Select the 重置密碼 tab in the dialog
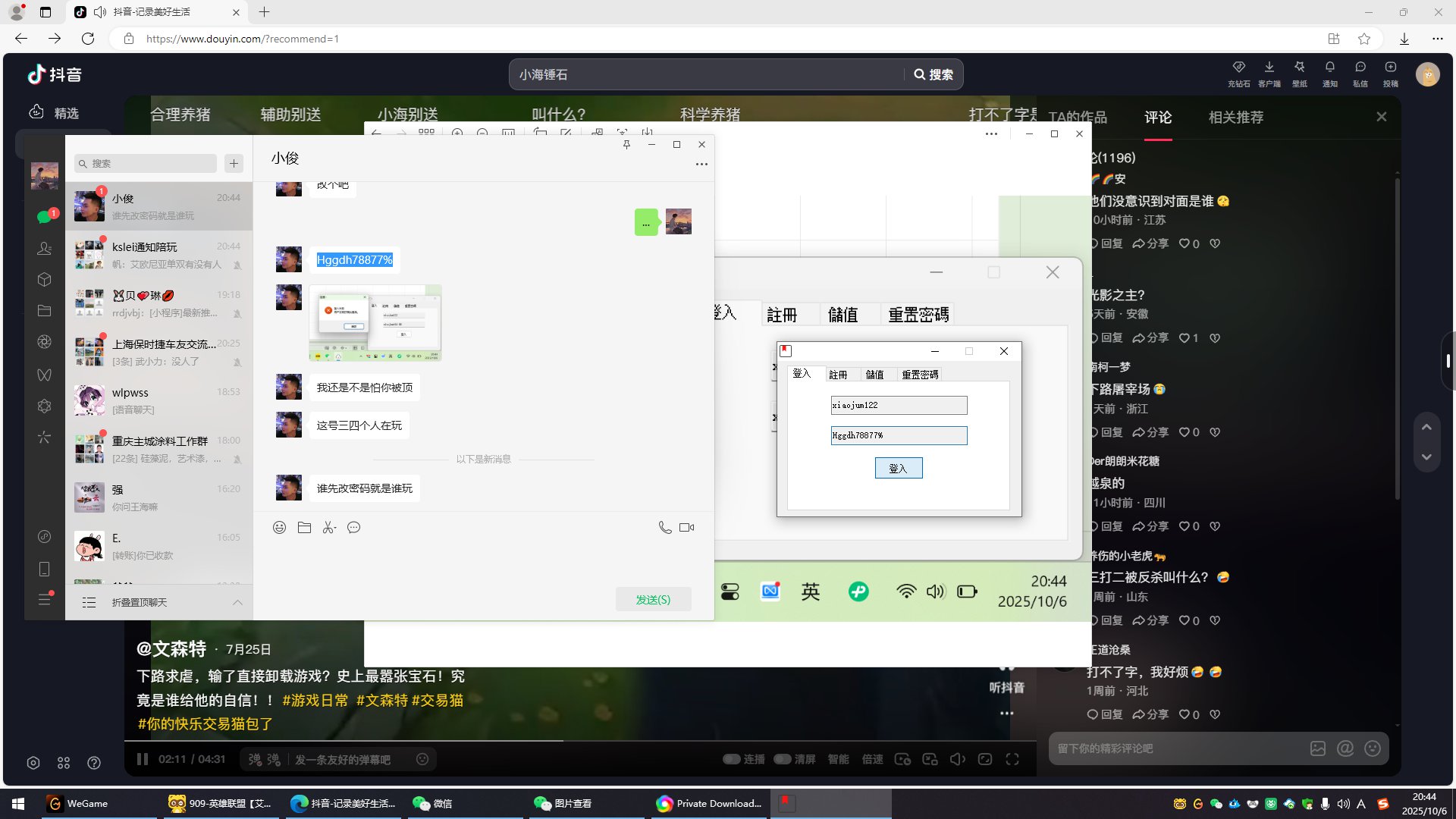This screenshot has height=819, width=1456. click(x=919, y=375)
